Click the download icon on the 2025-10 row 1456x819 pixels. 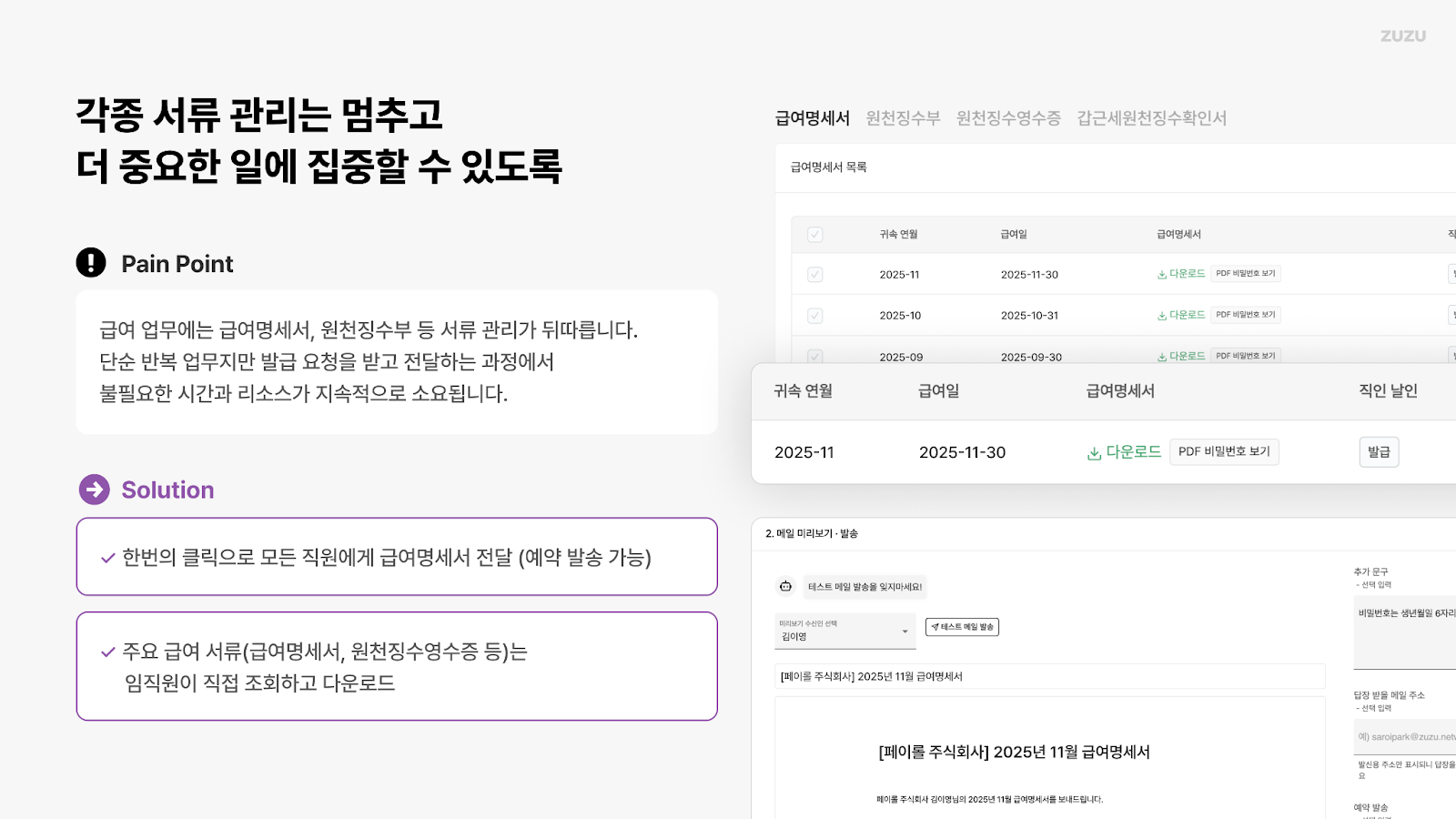1161,314
